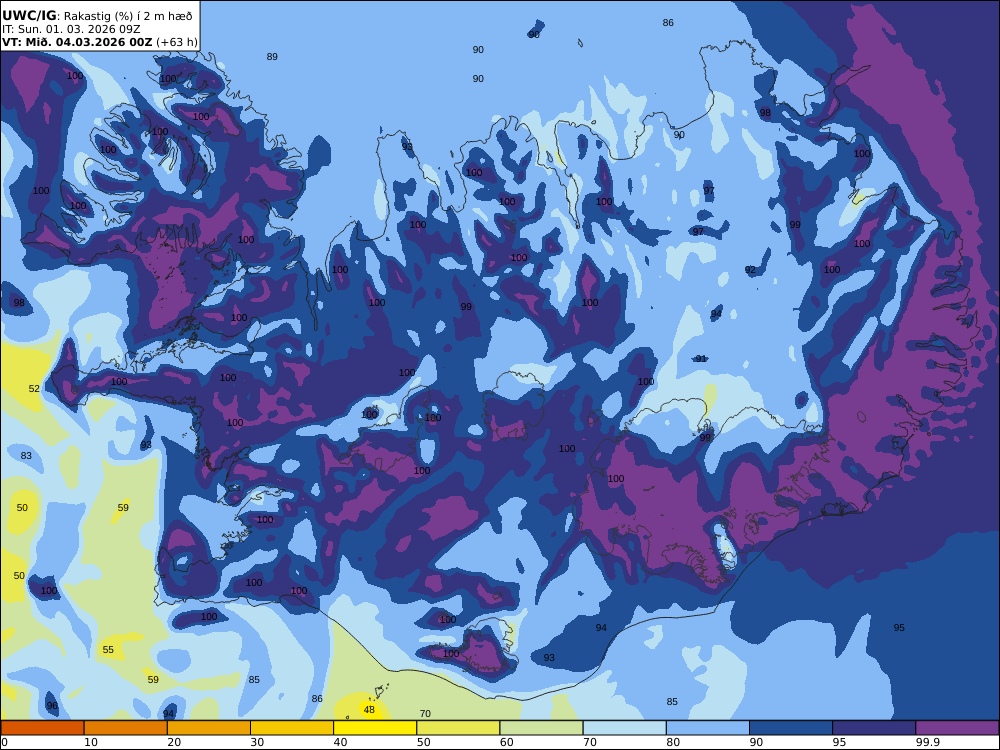Screen dimensions: 1000x750
Task: Click the '99.9' legend scale label
Action: point(928,742)
